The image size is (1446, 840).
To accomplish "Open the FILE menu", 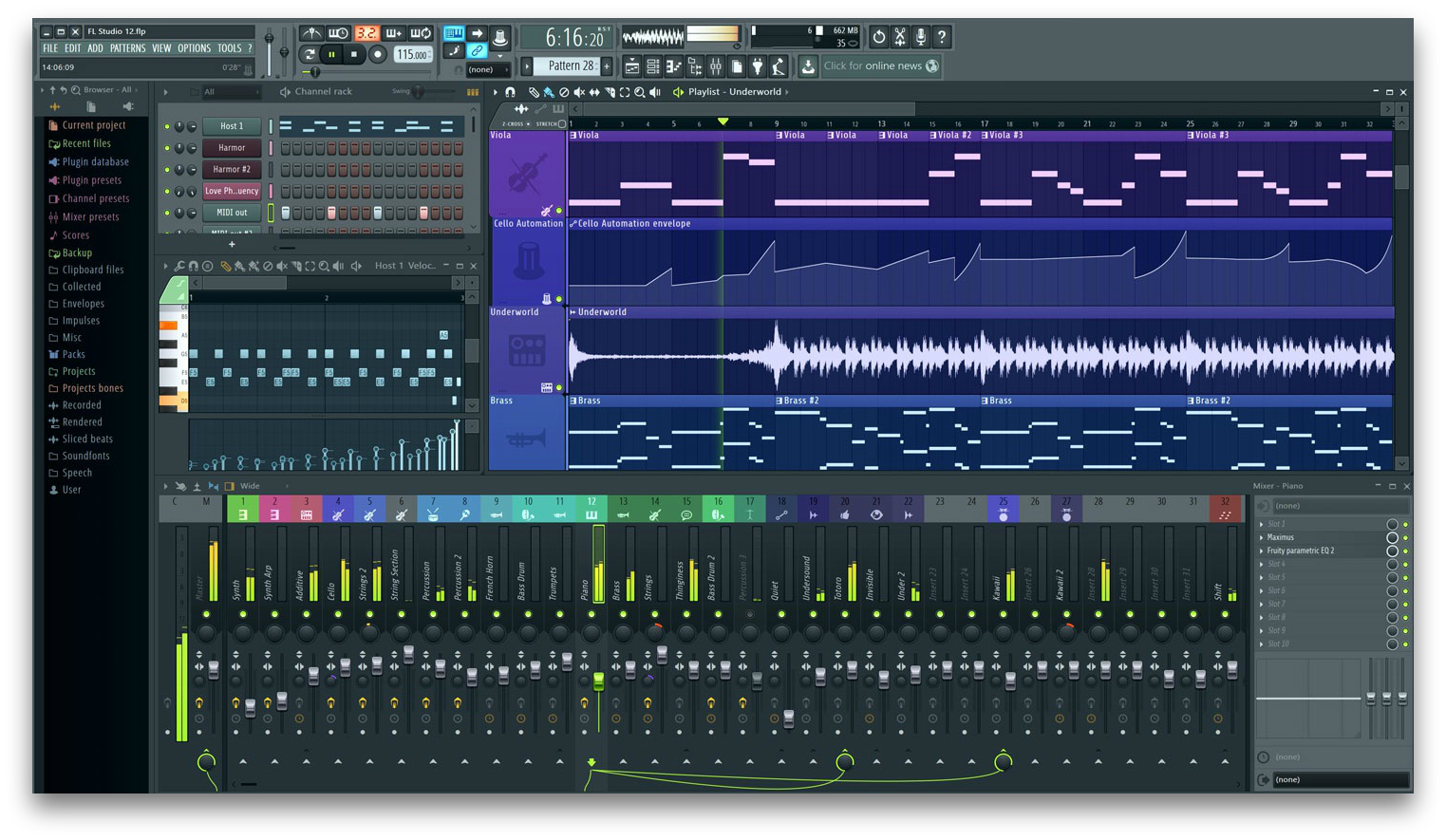I will 50,48.
